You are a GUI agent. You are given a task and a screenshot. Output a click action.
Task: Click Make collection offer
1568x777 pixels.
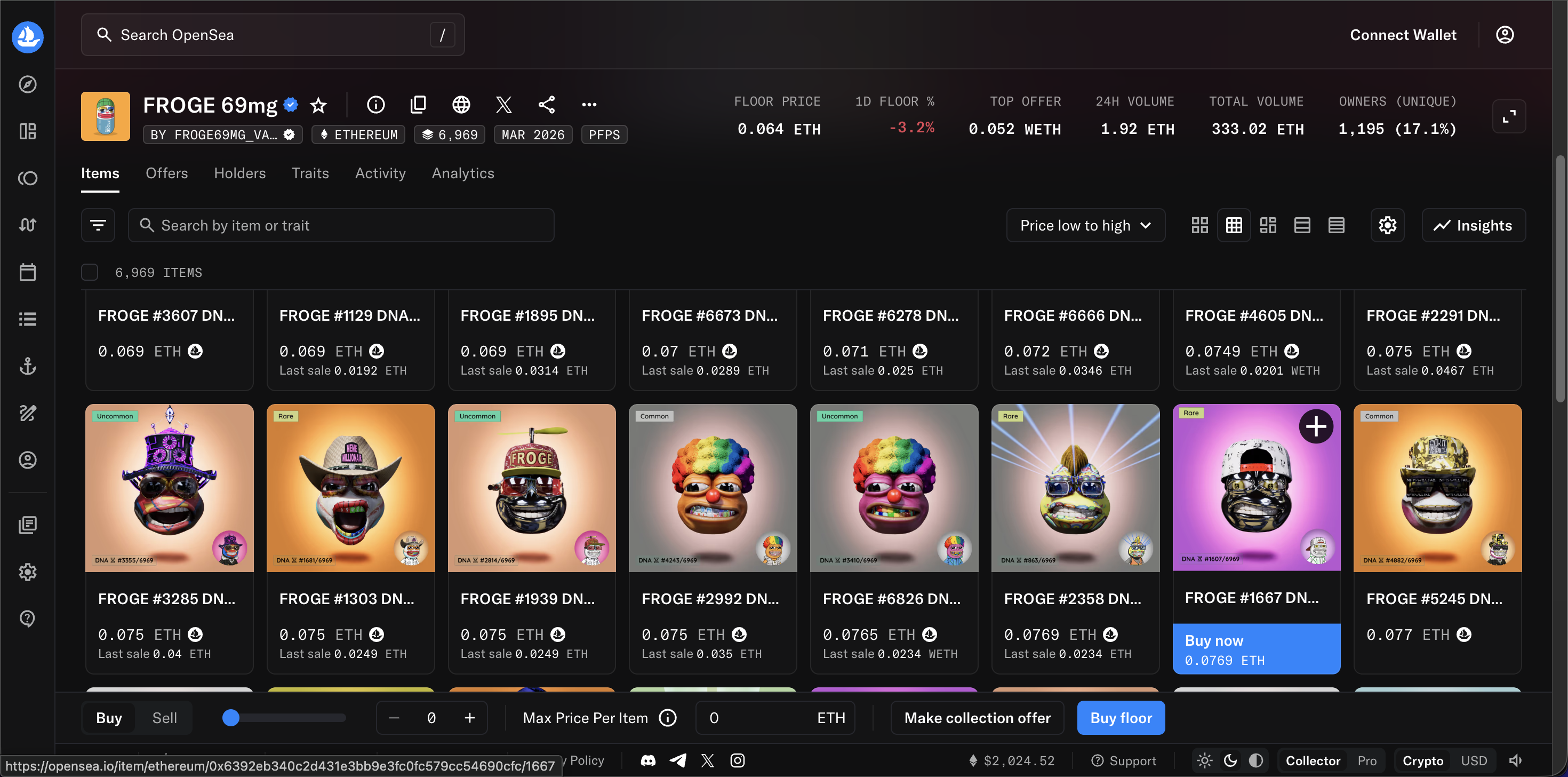coord(977,718)
